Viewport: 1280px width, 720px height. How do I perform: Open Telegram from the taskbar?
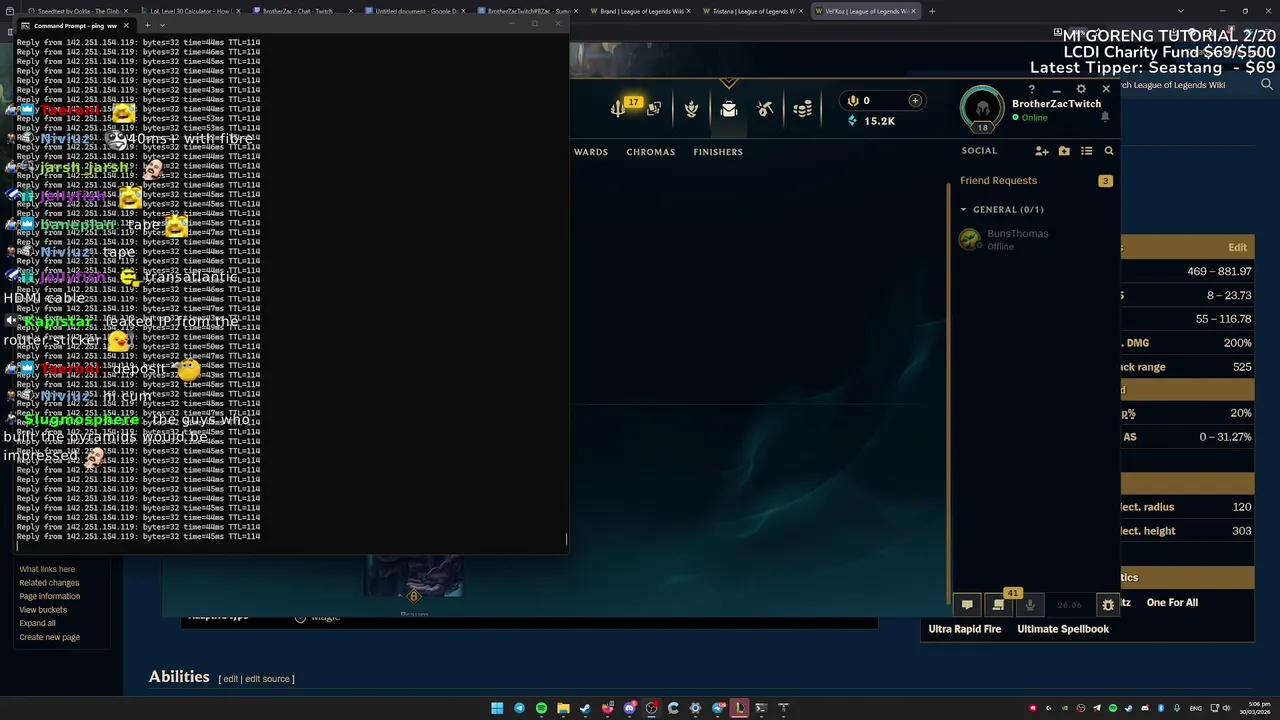click(519, 708)
